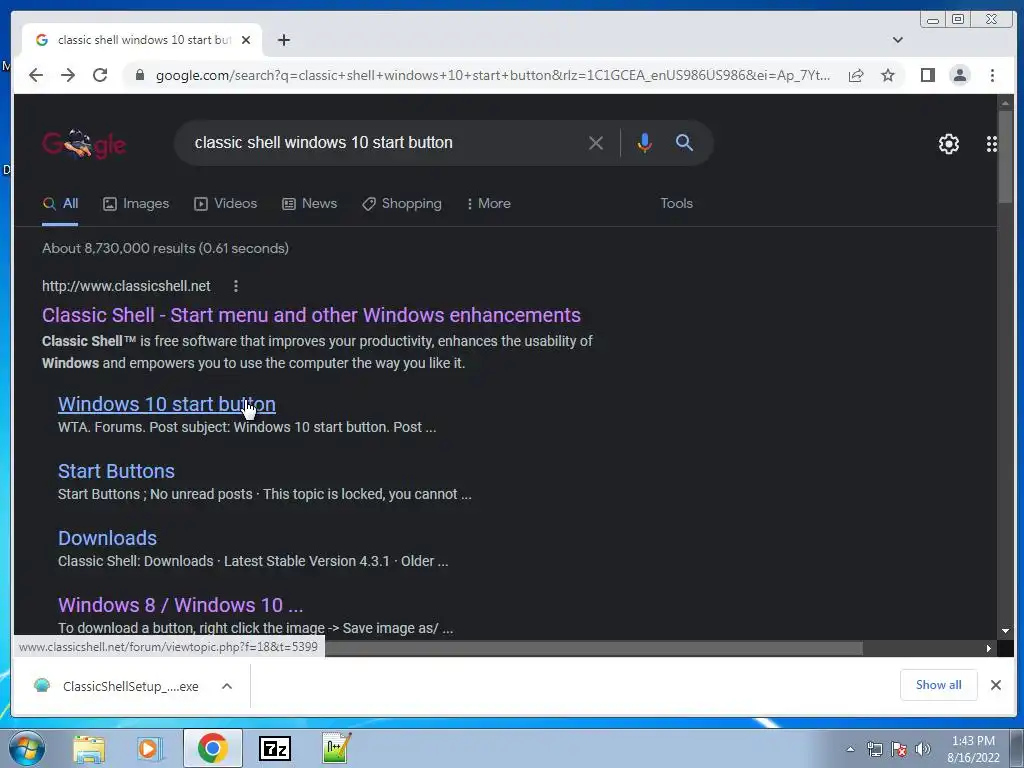This screenshot has height=768, width=1024.
Task: Switch to the Videos tab
Action: click(225, 204)
